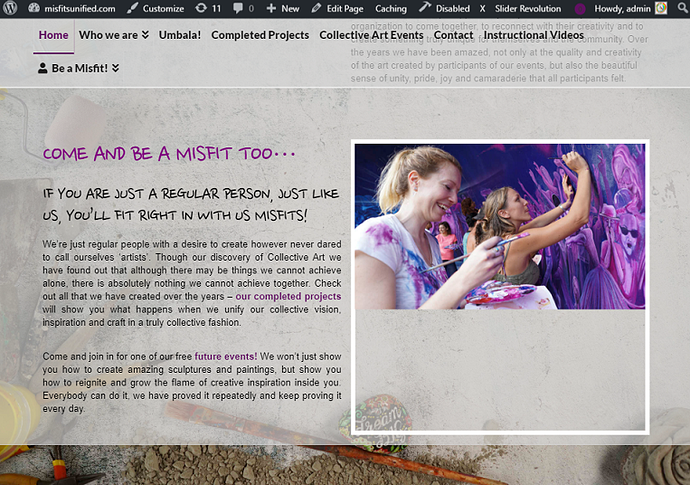
Task: Click the women painting mural image
Action: click(500, 226)
